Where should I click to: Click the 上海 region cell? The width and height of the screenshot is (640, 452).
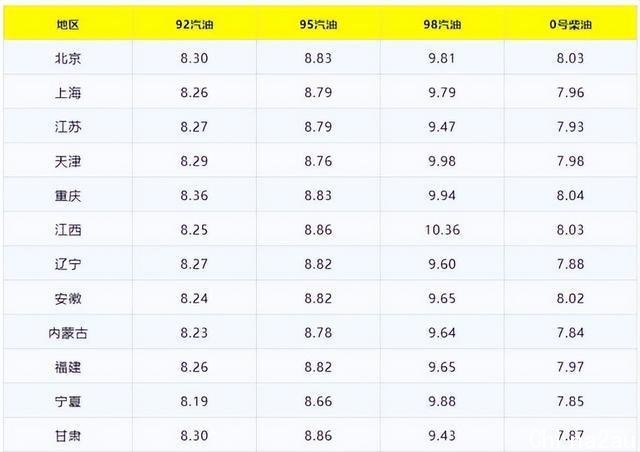[x=68, y=93]
